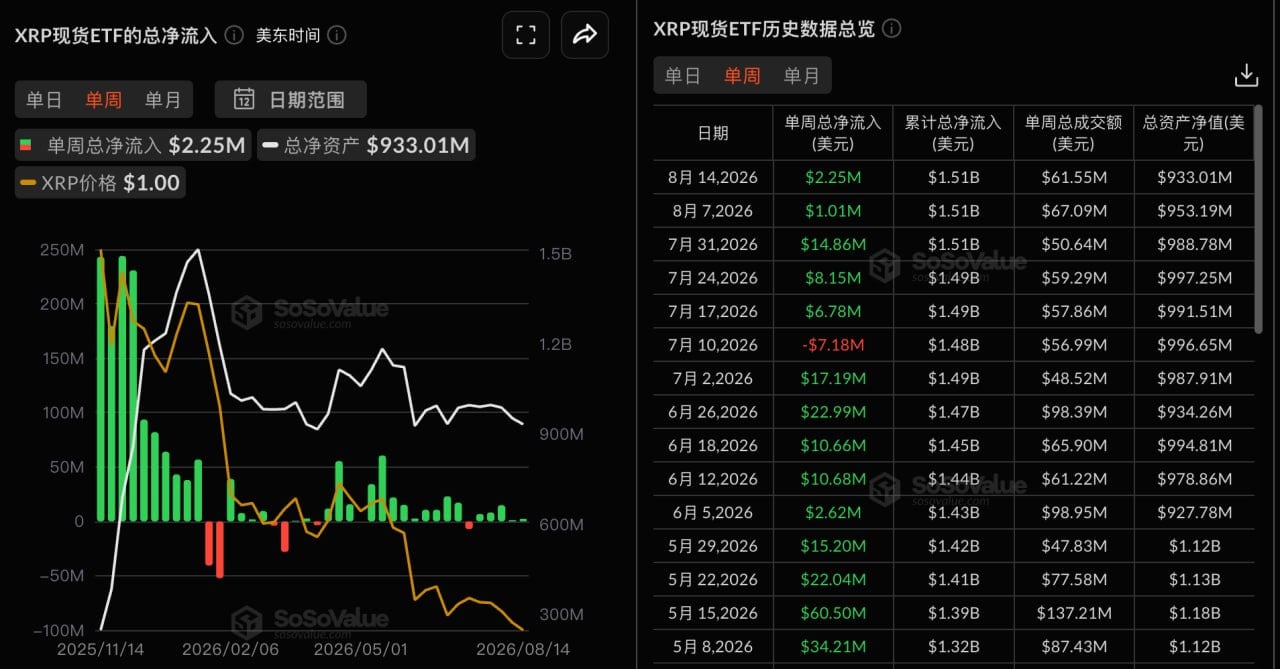1280x669 pixels.
Task: Click 单周总净流入 (美元) column header
Action: pos(833,133)
